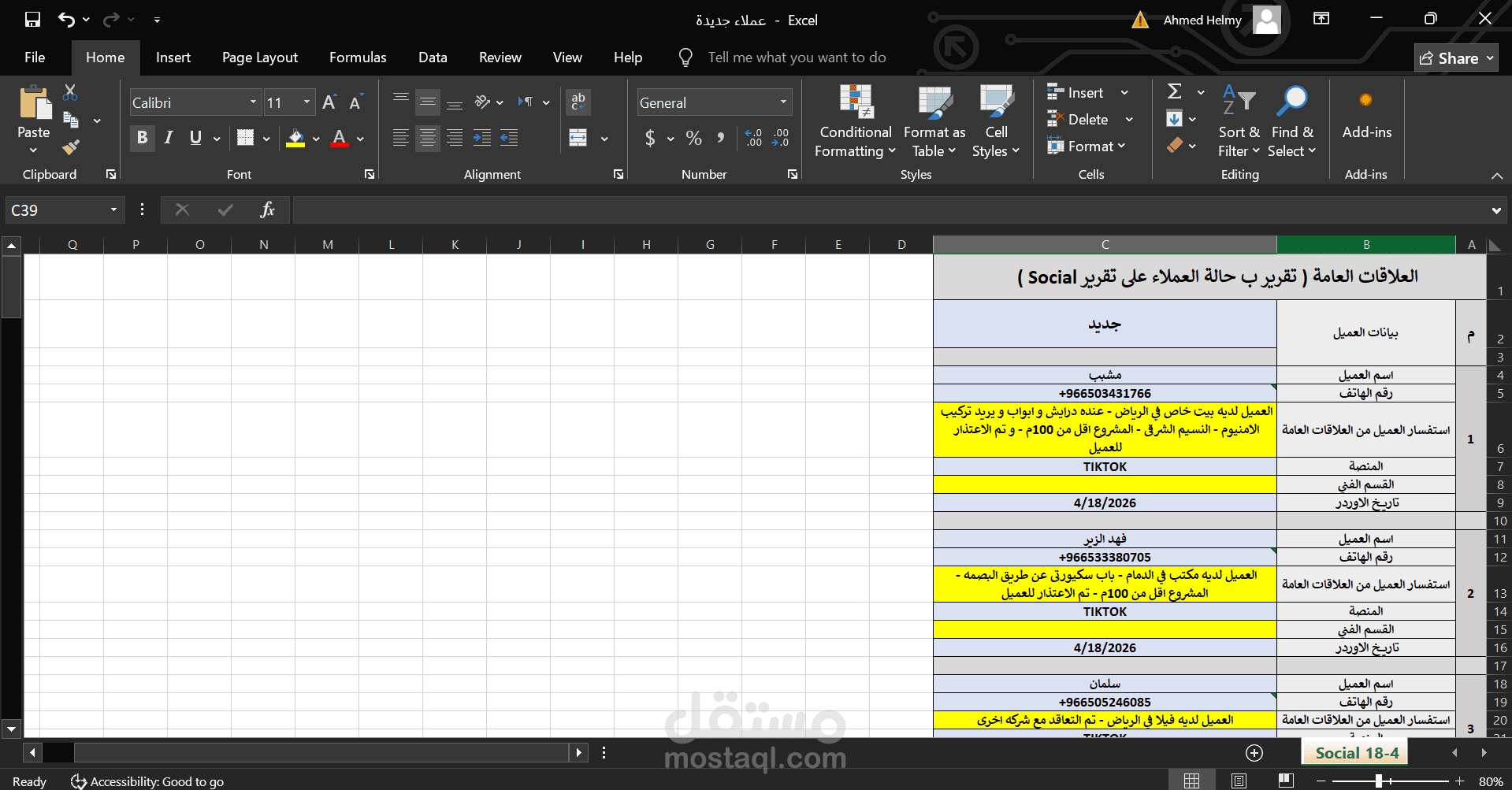The width and height of the screenshot is (1512, 790).
Task: Toggle Align Left horizontal alignment
Action: point(401,138)
